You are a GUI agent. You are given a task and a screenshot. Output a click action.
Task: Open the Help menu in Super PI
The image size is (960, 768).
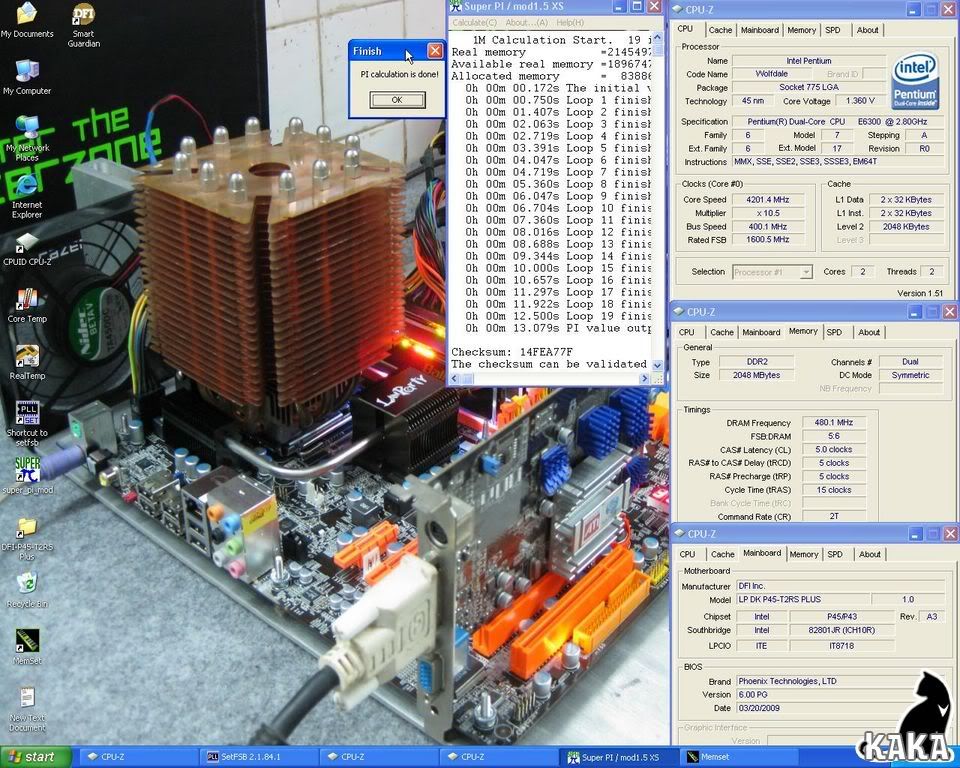click(x=570, y=23)
